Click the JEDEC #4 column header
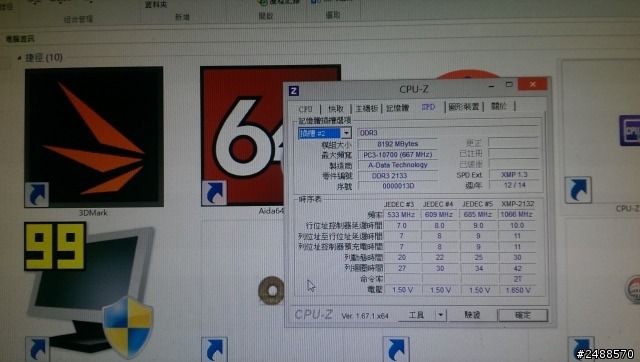The image size is (640, 362). point(438,204)
